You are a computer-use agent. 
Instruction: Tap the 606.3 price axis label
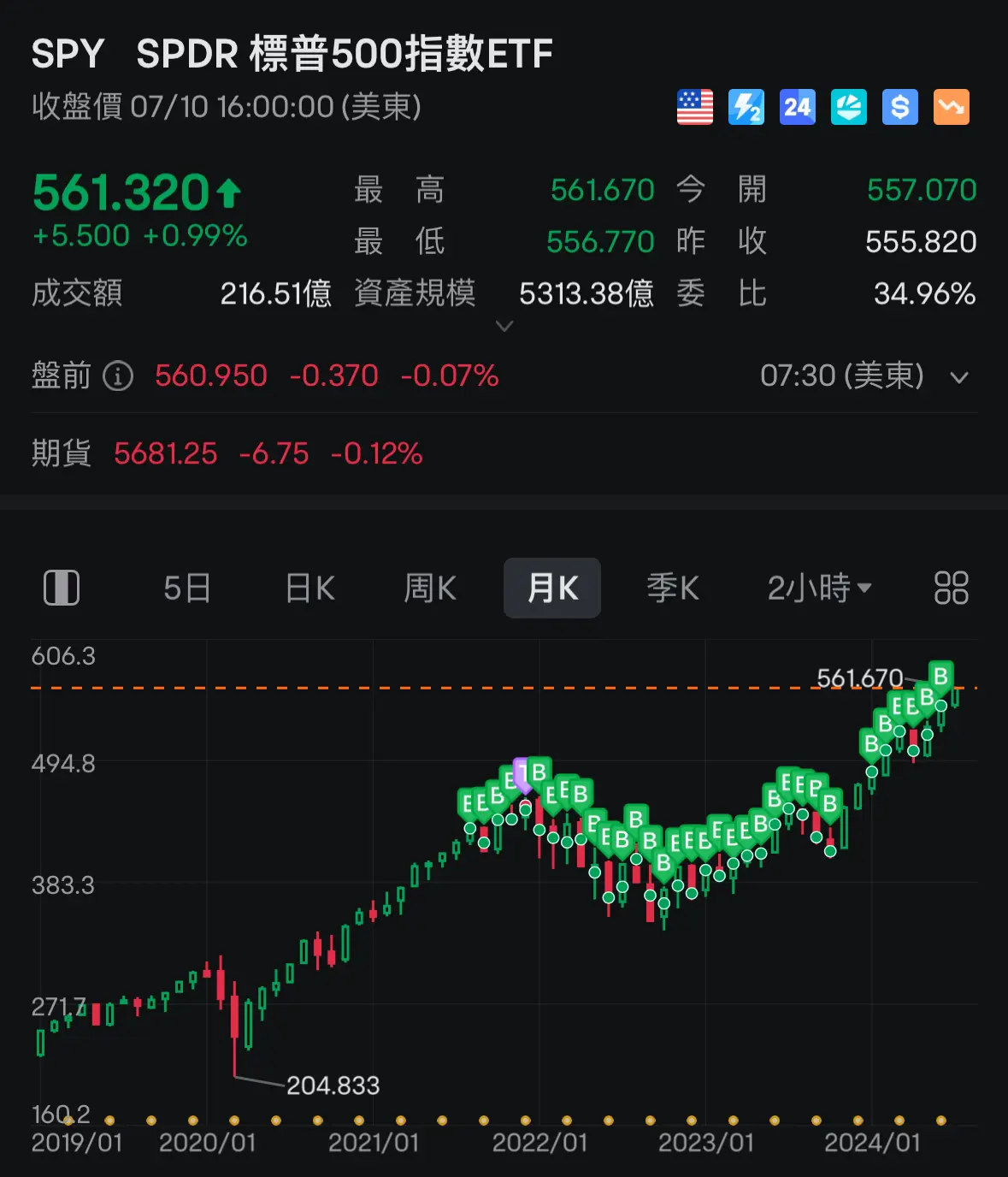pyautogui.click(x=64, y=656)
